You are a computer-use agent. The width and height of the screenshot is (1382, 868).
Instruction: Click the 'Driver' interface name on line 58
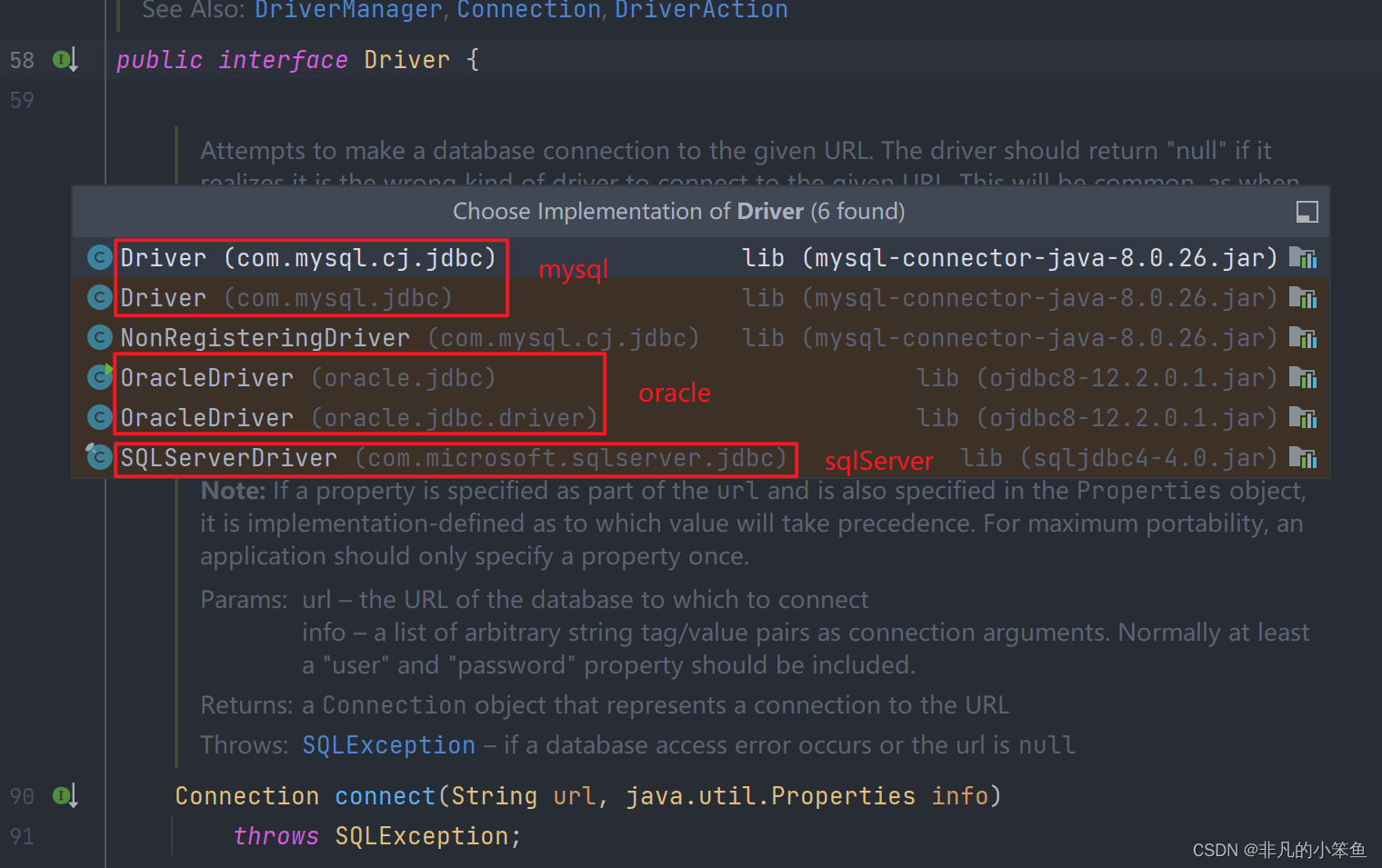click(x=406, y=60)
